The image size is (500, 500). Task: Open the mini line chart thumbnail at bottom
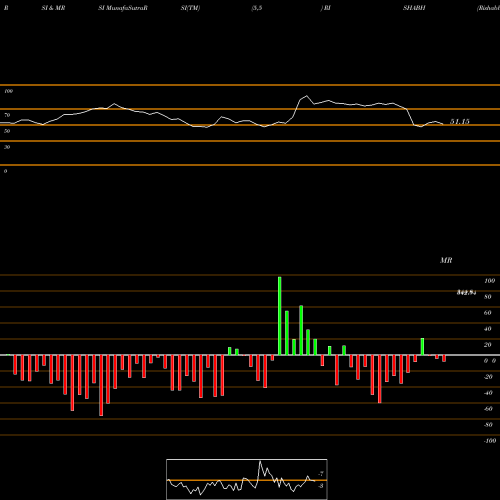(247, 479)
